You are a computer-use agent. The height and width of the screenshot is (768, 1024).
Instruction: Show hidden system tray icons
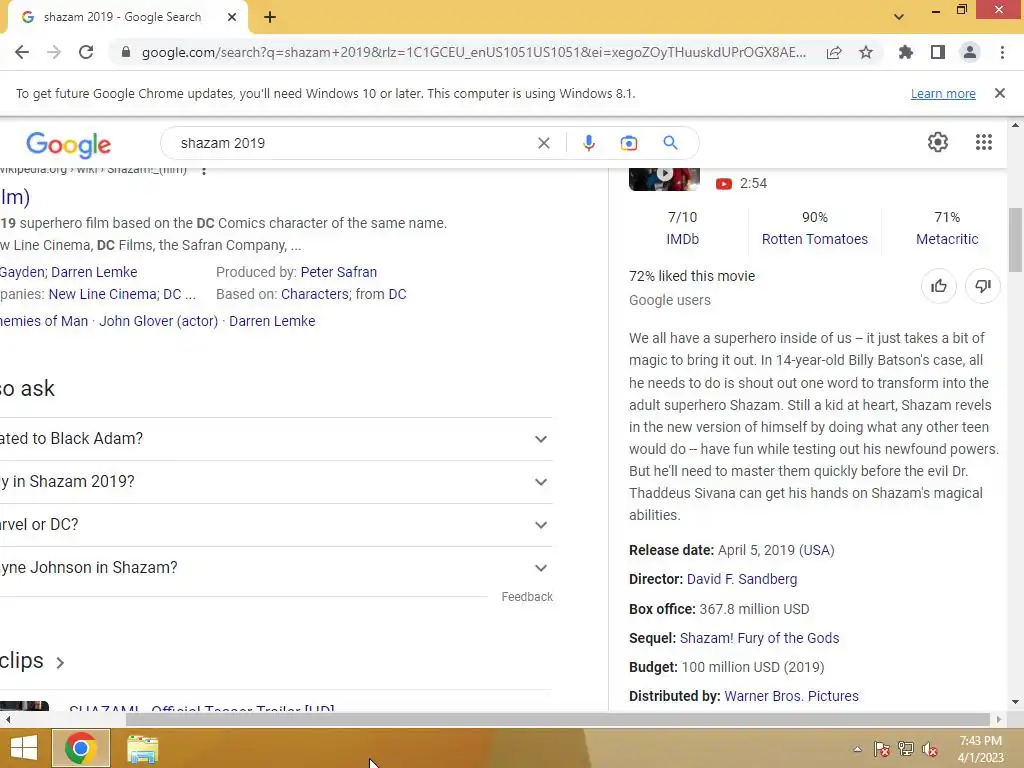(x=857, y=749)
